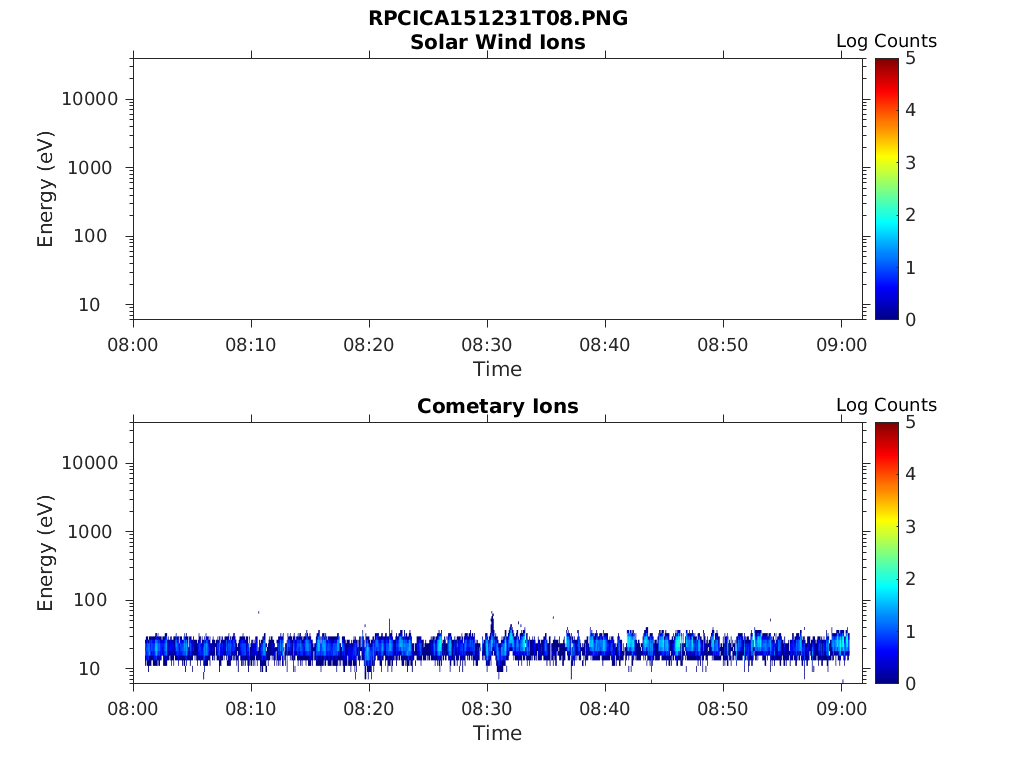The width and height of the screenshot is (1024, 768).
Task: Select 1000 energy tick on Cometary Ions plot
Action: 90,532
